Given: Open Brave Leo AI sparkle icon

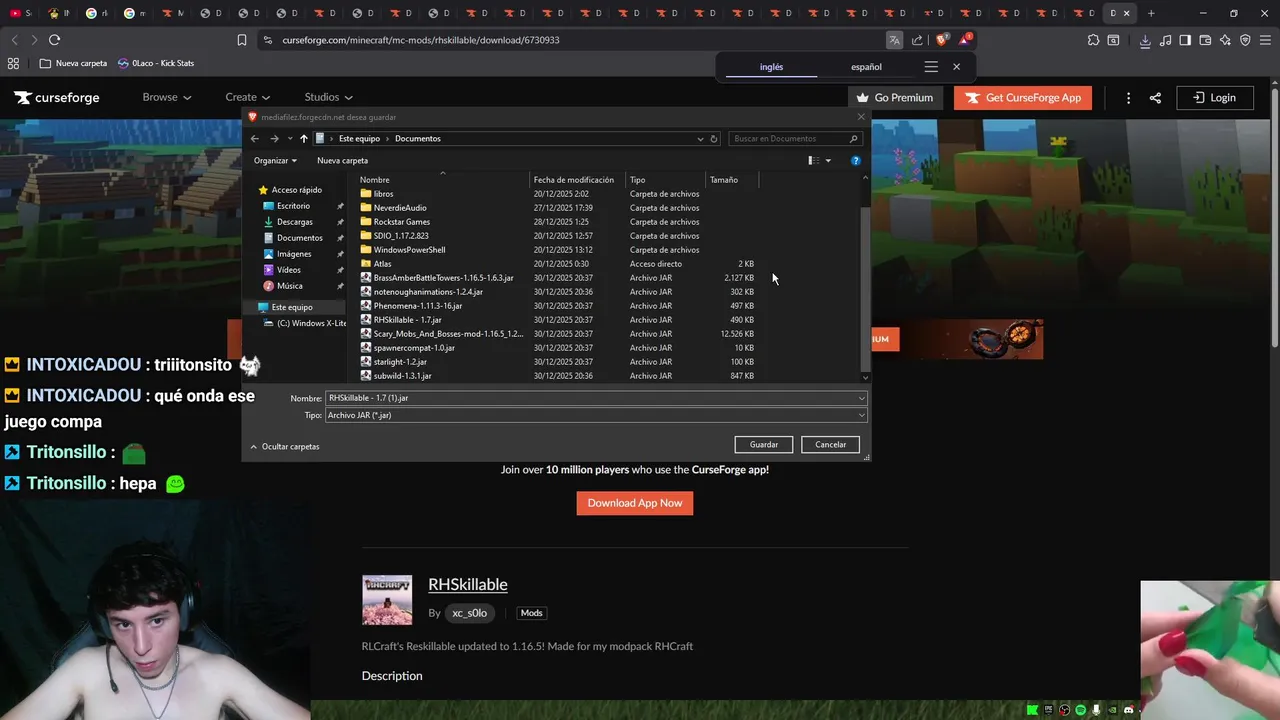Looking at the screenshot, I should pyautogui.click(x=1225, y=40).
